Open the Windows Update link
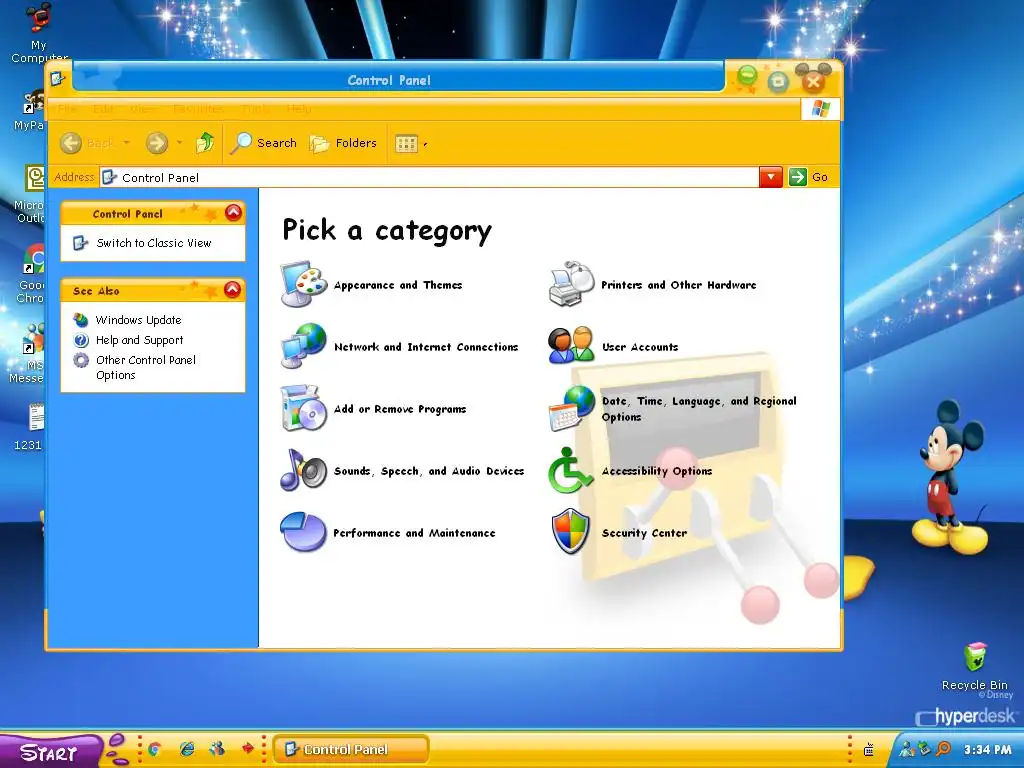The height and width of the screenshot is (768, 1024). click(x=138, y=320)
